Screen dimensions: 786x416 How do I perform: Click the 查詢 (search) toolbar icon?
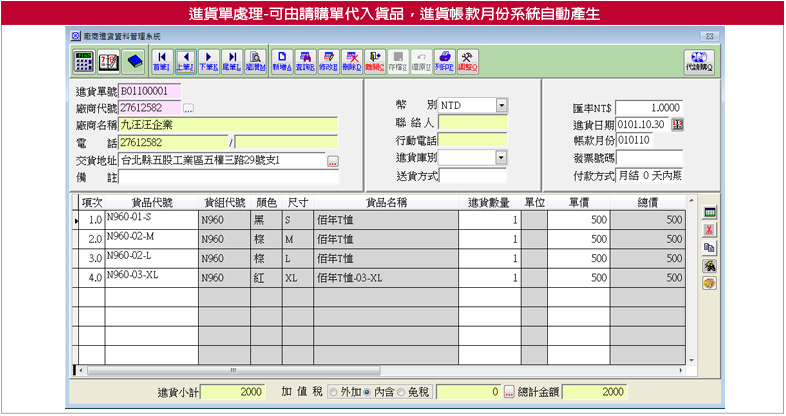(x=305, y=61)
